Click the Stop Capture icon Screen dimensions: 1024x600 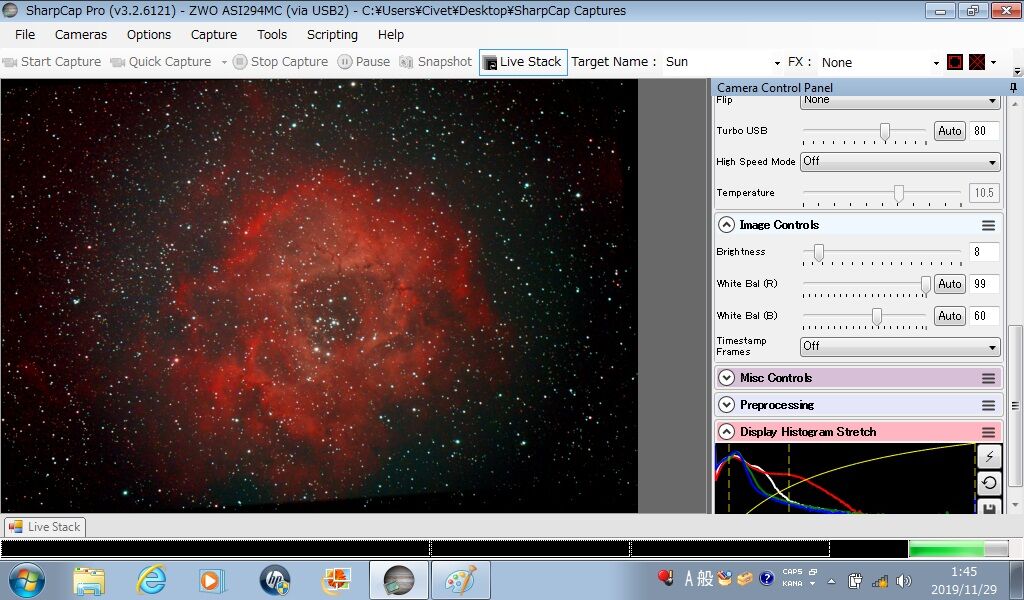pyautogui.click(x=240, y=61)
